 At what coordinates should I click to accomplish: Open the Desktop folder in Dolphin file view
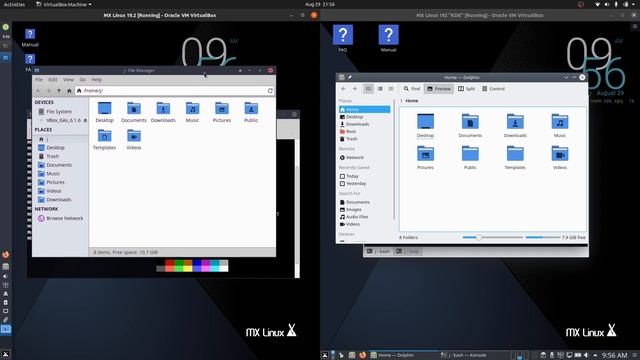pyautogui.click(x=425, y=125)
